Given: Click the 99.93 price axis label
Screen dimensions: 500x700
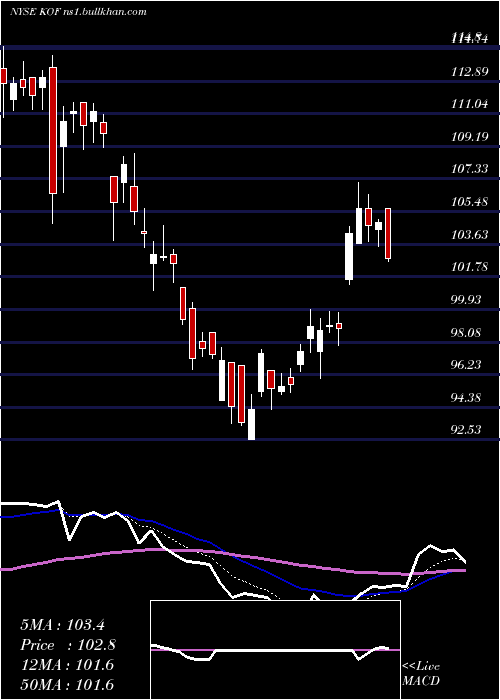Looking at the screenshot, I should pos(467,300).
